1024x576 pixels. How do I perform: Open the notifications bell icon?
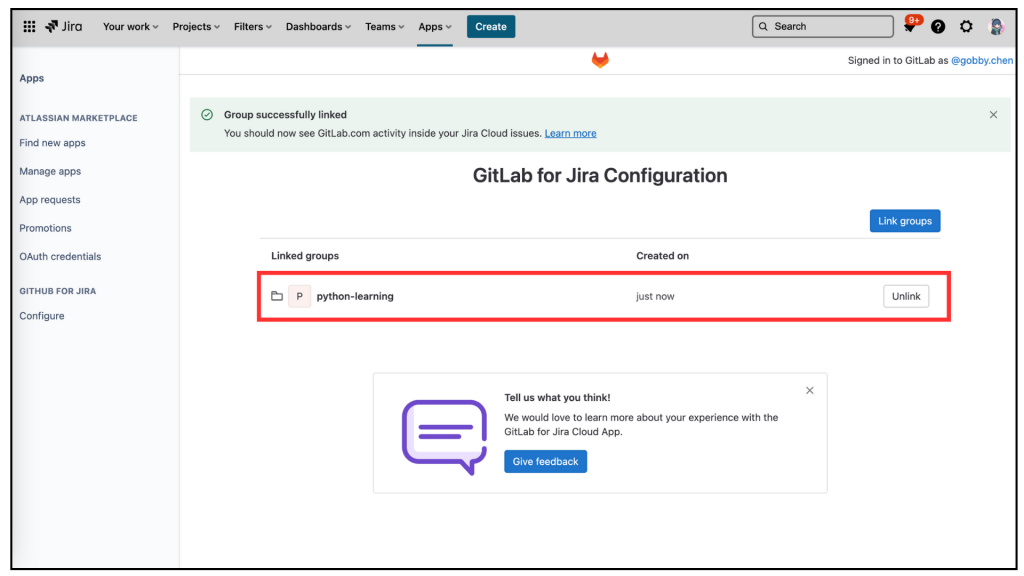point(910,27)
